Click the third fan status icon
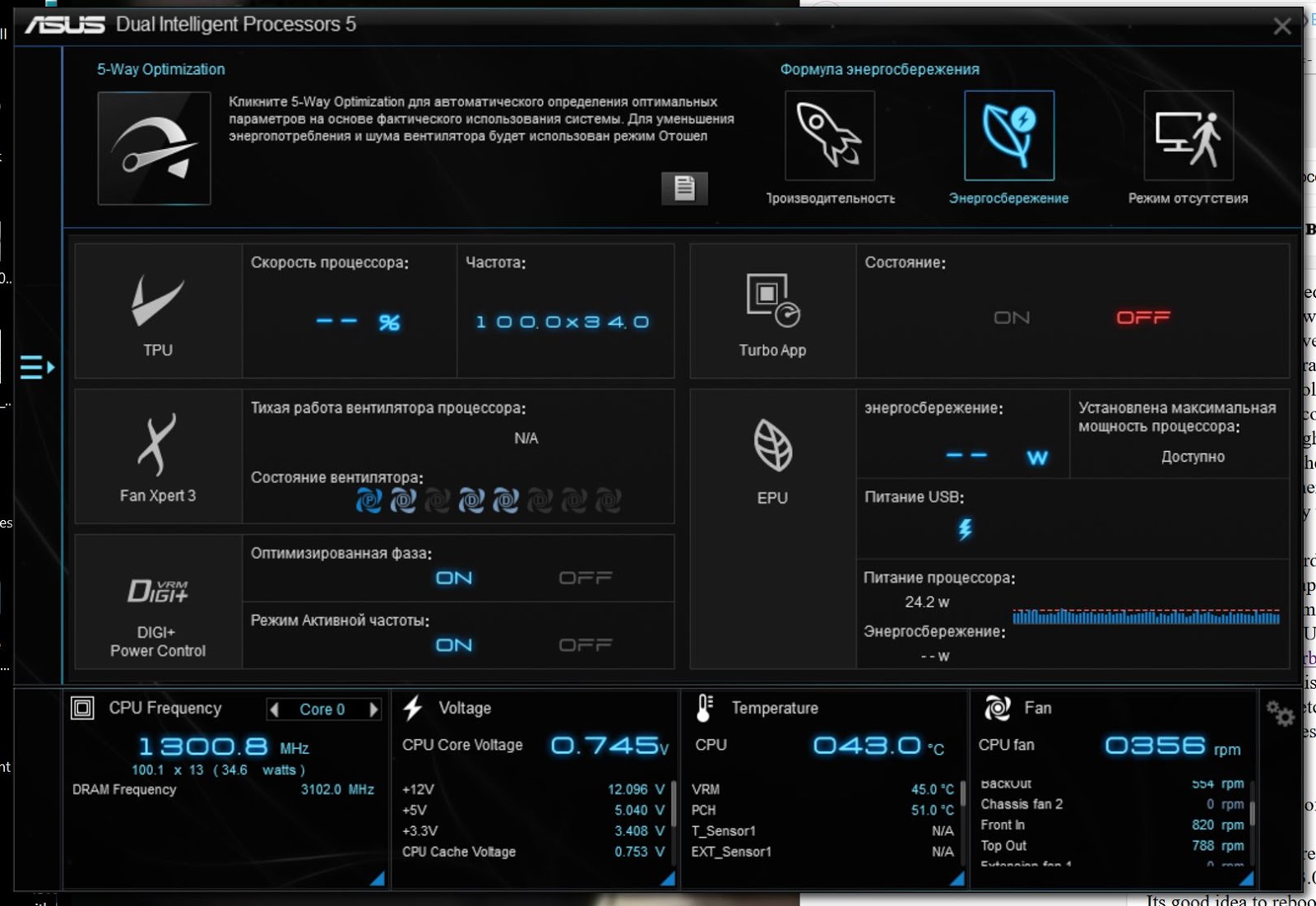 click(x=438, y=500)
